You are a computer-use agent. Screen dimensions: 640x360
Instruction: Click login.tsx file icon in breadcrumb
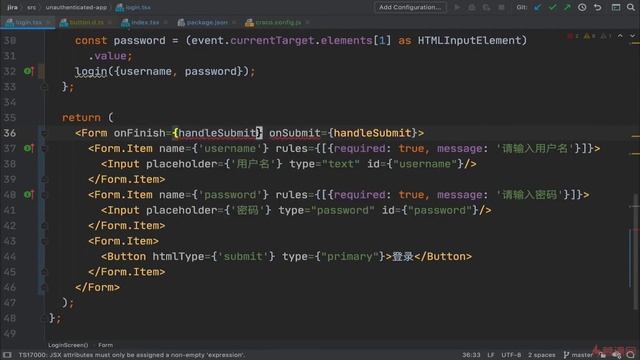(120, 7)
